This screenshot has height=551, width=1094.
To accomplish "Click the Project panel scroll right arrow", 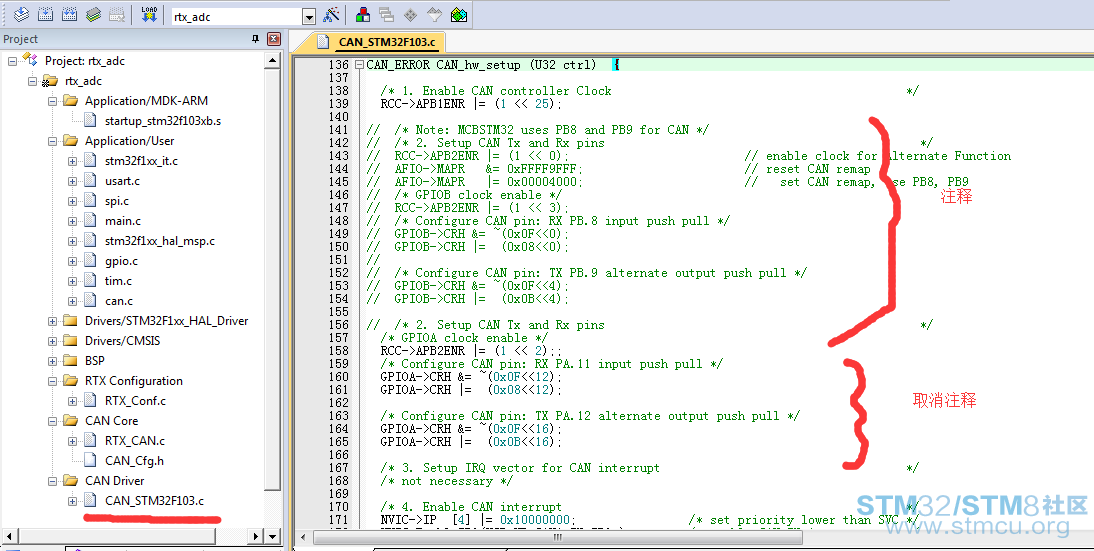I will [256, 536].
